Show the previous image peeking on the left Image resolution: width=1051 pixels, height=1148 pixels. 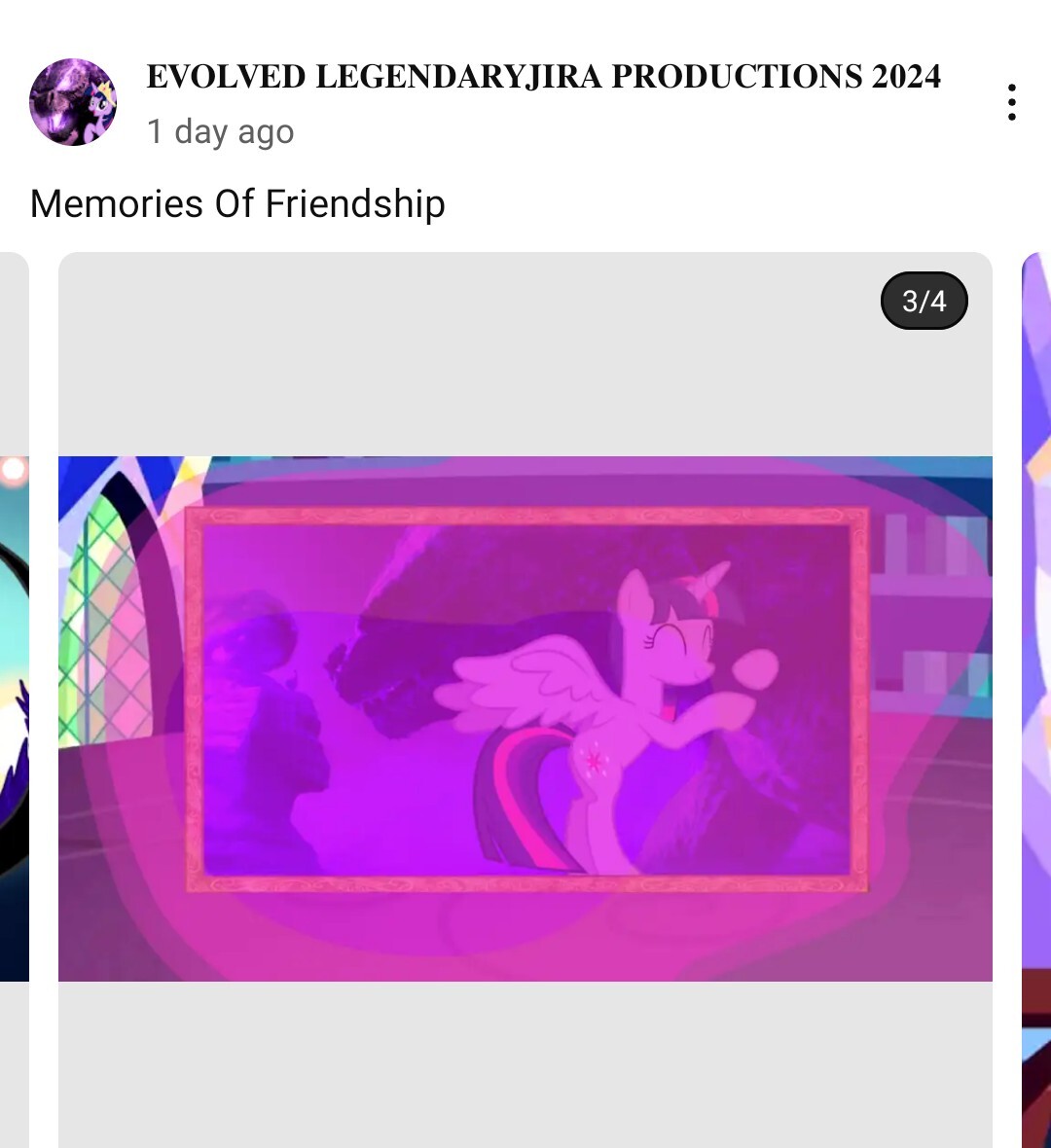coord(14,718)
